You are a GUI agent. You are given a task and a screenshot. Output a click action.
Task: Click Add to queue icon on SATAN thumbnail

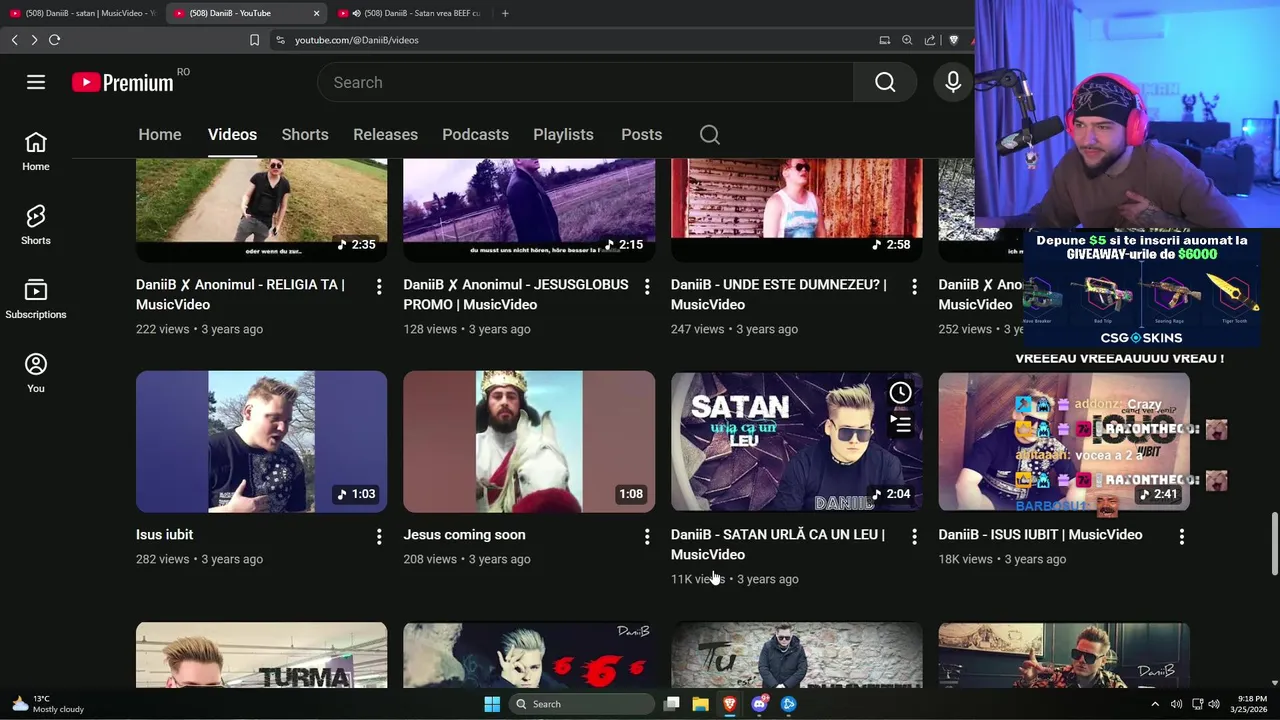[901, 425]
